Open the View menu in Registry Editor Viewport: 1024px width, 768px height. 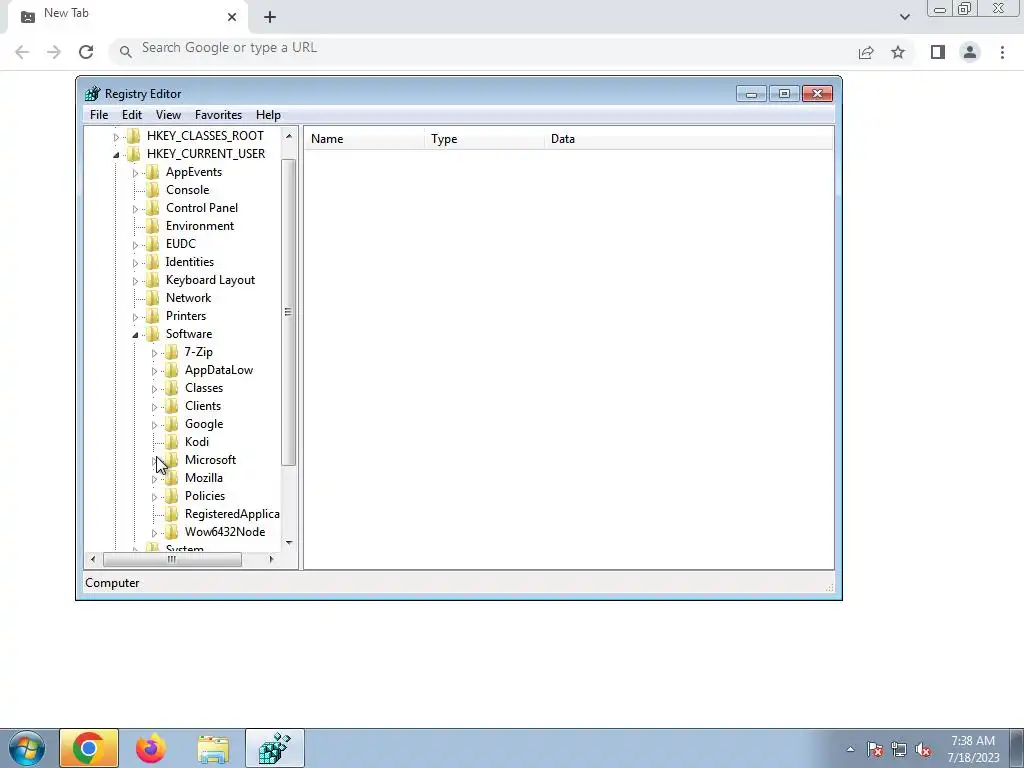(x=168, y=115)
